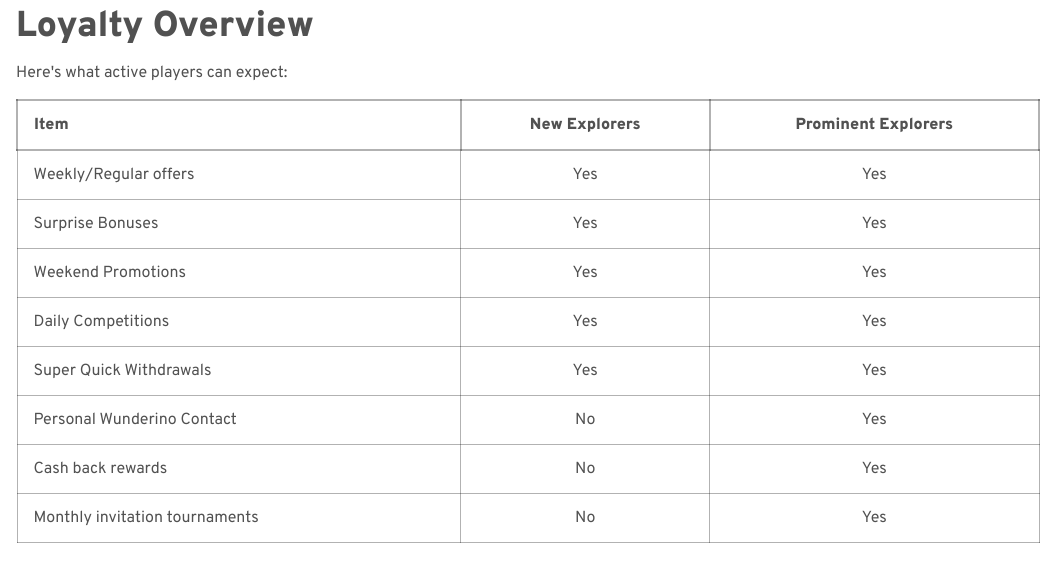Click the Monthly invitation tournaments row label

146,517
